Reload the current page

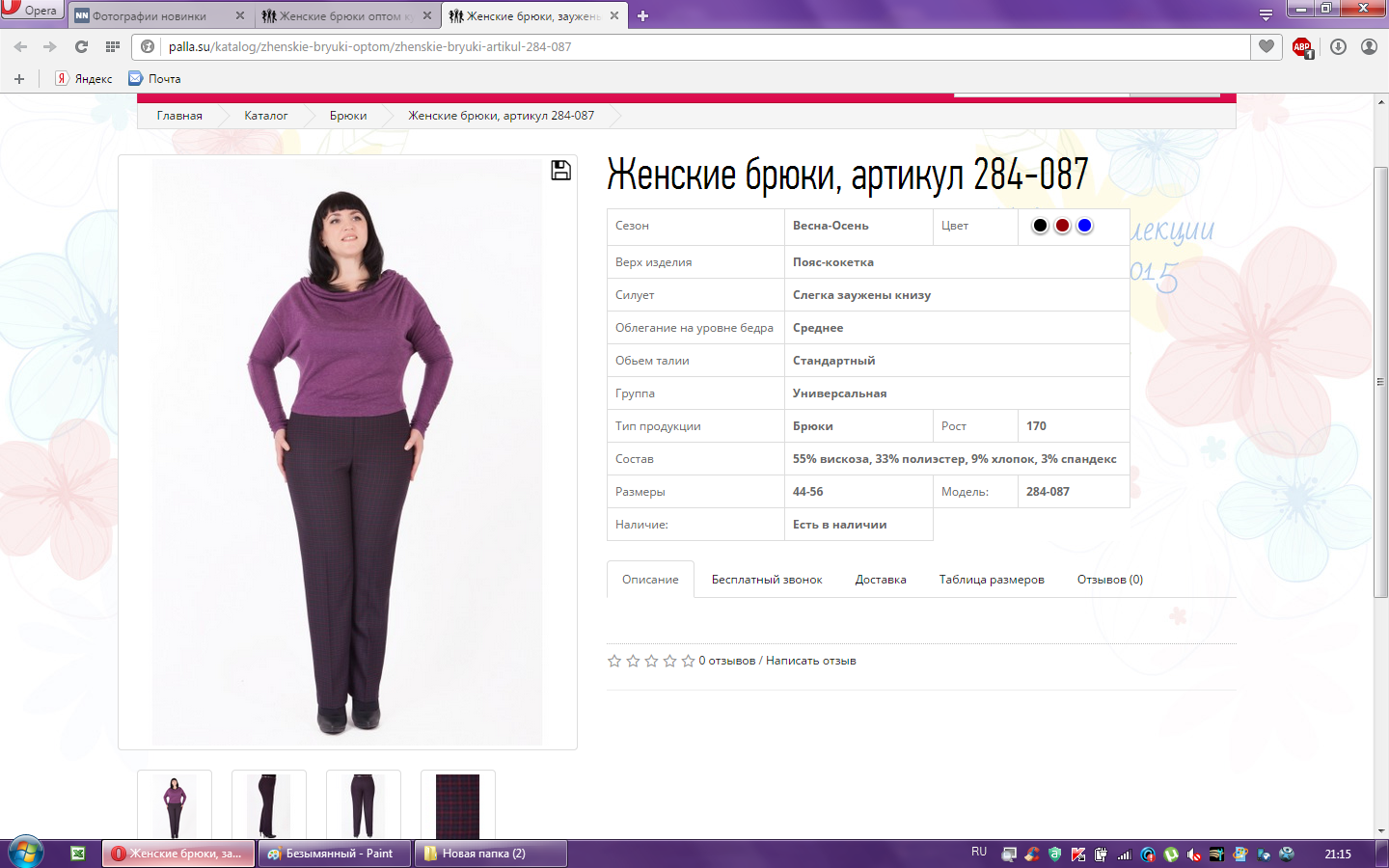coord(81,46)
